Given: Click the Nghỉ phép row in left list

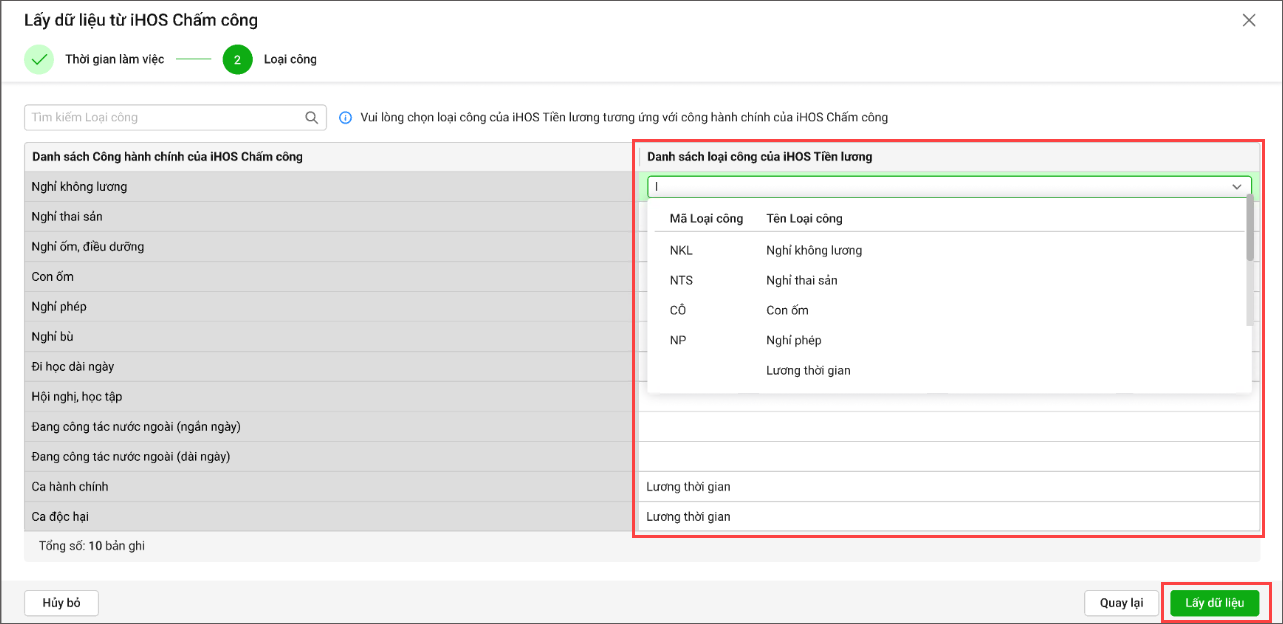Looking at the screenshot, I should (x=330, y=307).
